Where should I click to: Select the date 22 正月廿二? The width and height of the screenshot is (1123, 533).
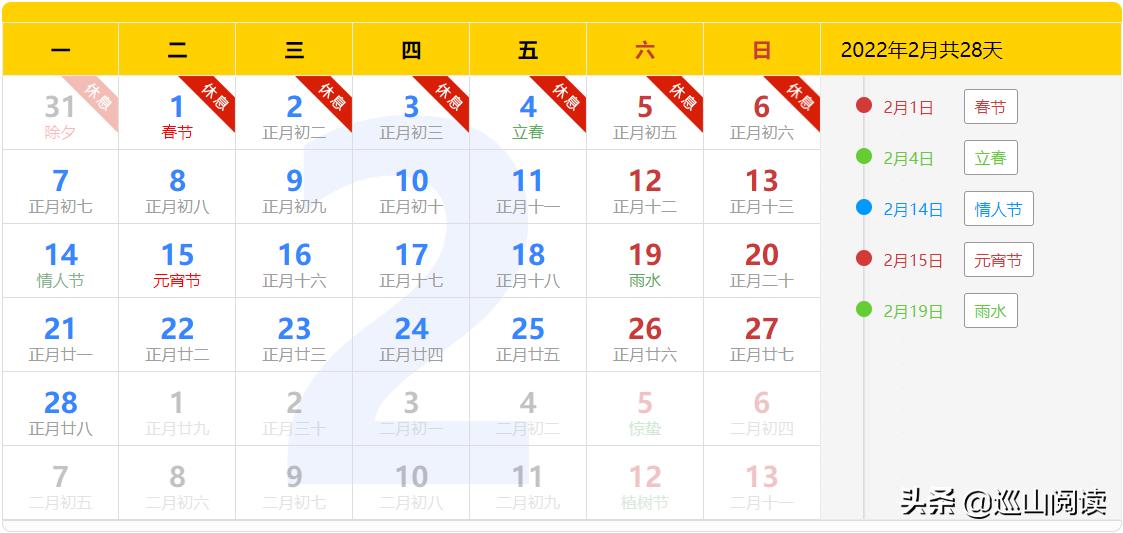pyautogui.click(x=178, y=335)
